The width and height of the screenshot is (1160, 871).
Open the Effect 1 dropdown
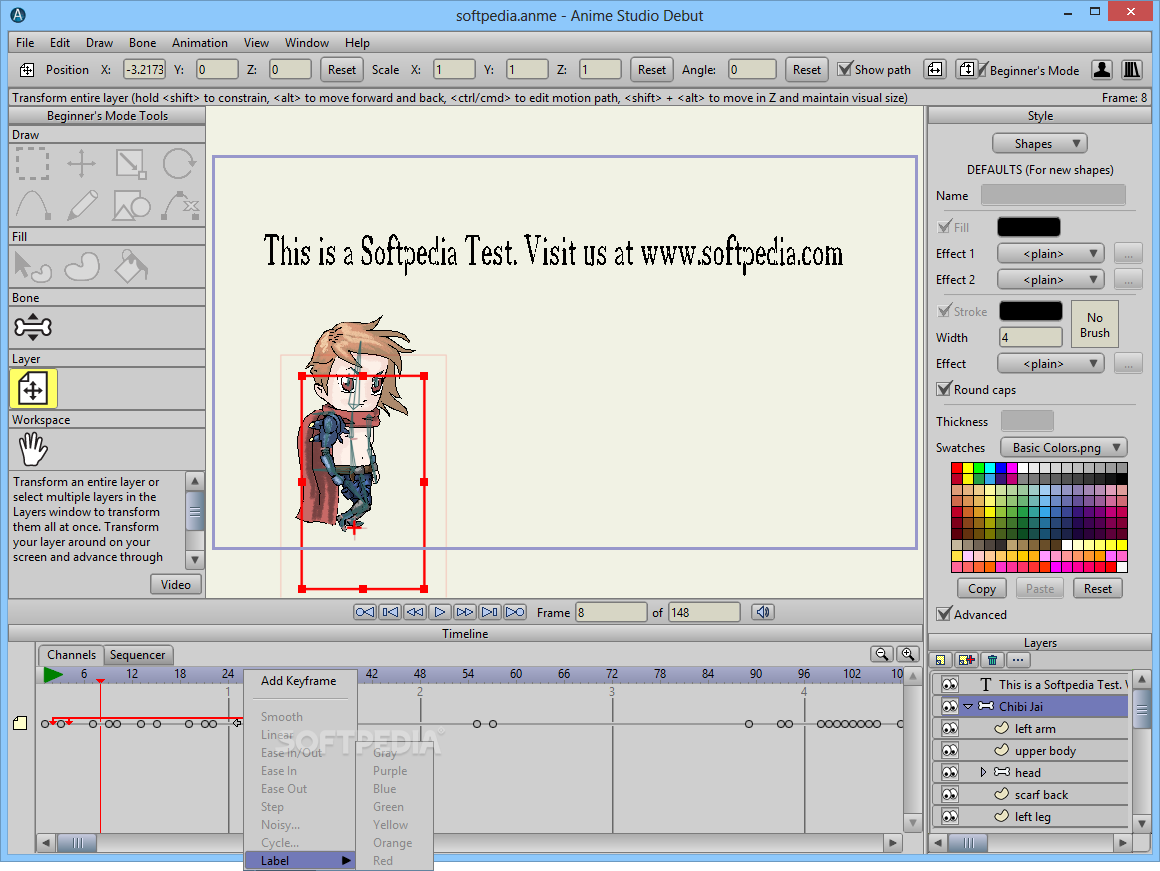[1051, 254]
